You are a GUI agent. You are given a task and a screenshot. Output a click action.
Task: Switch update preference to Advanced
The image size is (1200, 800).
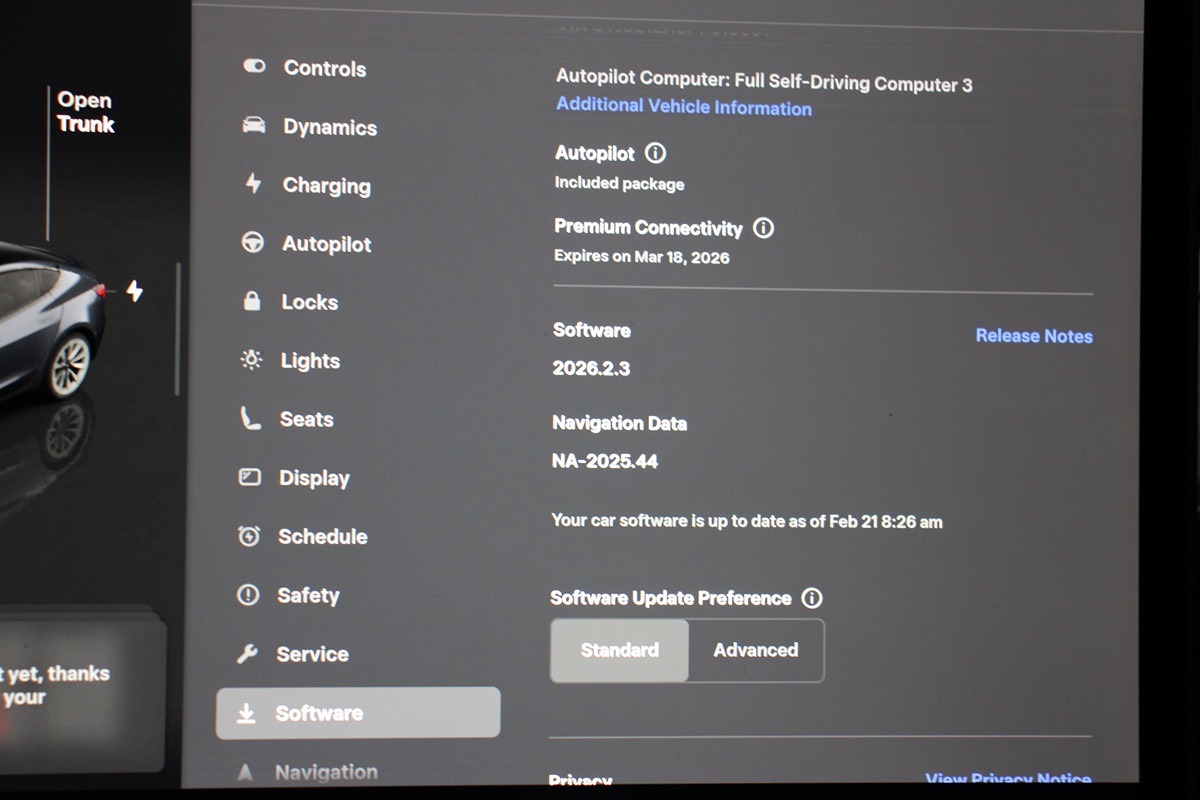coord(756,650)
